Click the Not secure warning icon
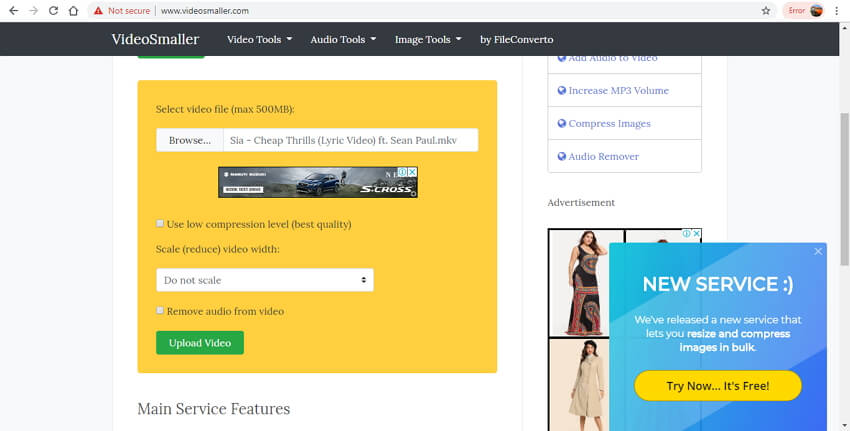 (98, 10)
